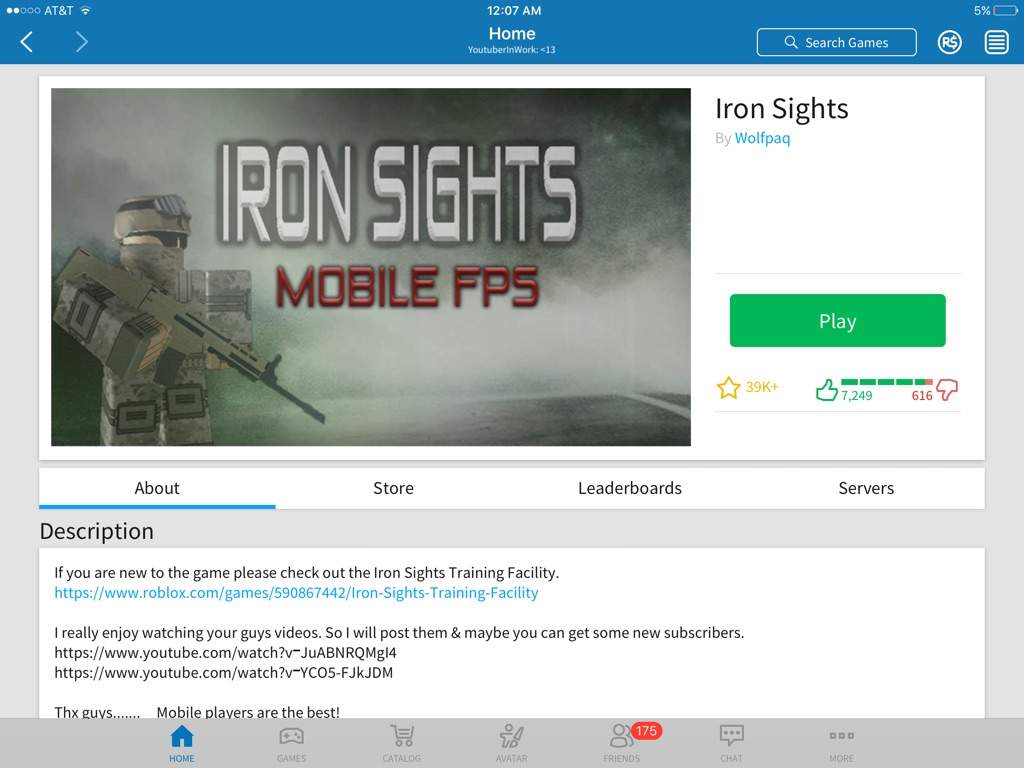Image resolution: width=1024 pixels, height=768 pixels.
Task: Like the game with thumbs up
Action: pyautogui.click(x=826, y=390)
